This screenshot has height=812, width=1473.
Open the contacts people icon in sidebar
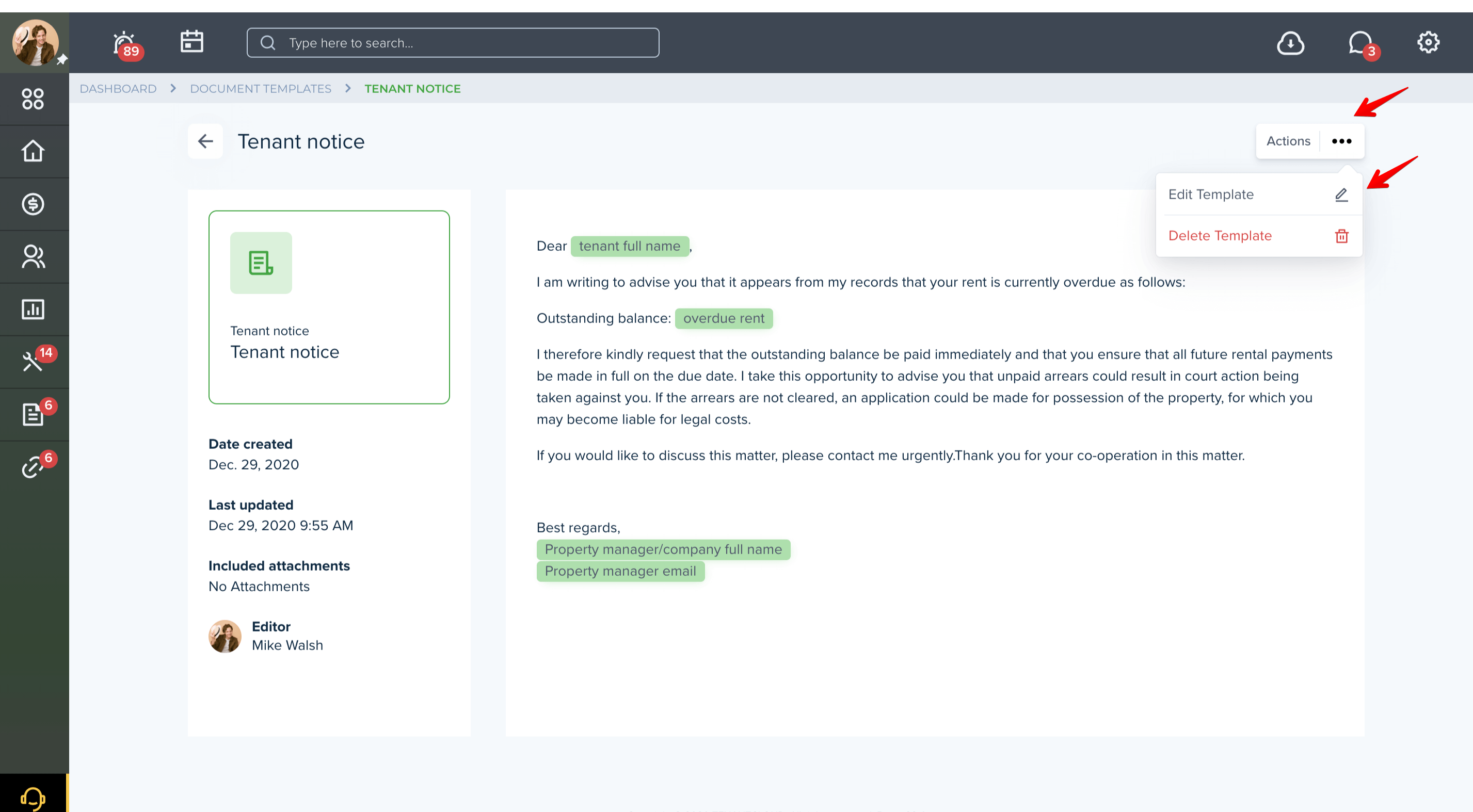click(33, 256)
